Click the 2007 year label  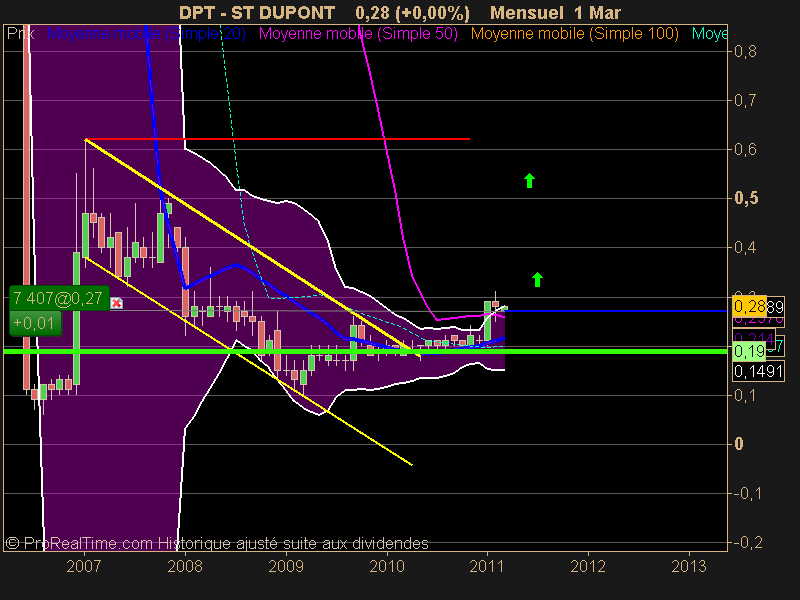pos(84,566)
